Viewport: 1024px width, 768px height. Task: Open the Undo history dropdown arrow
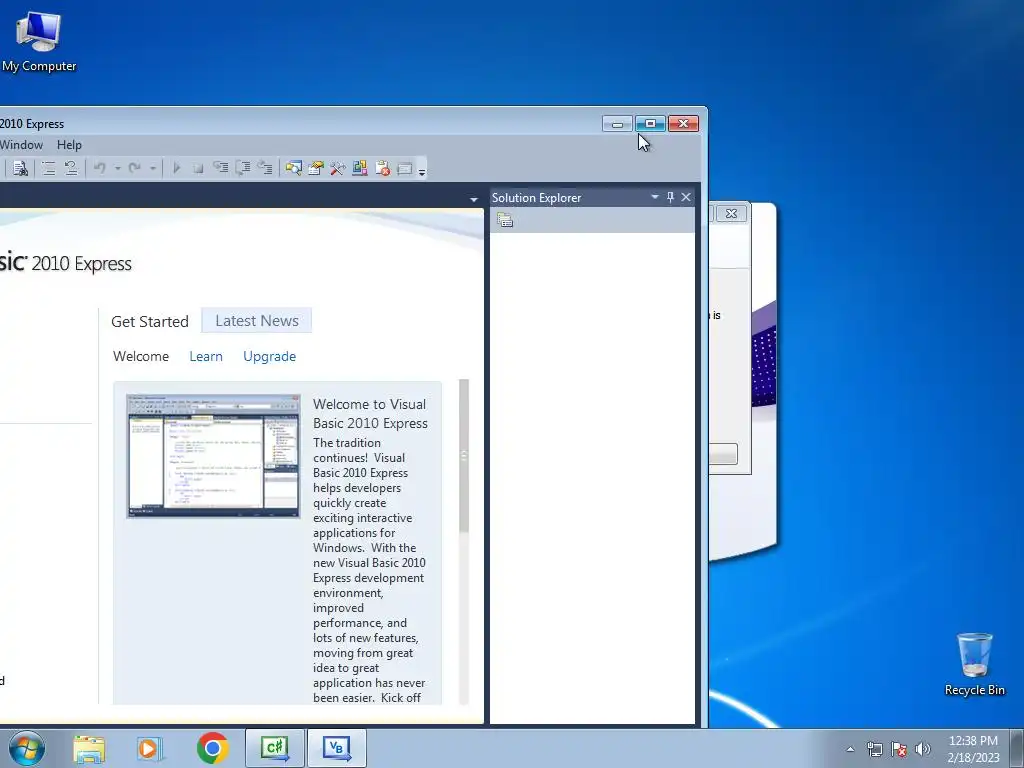[118, 168]
